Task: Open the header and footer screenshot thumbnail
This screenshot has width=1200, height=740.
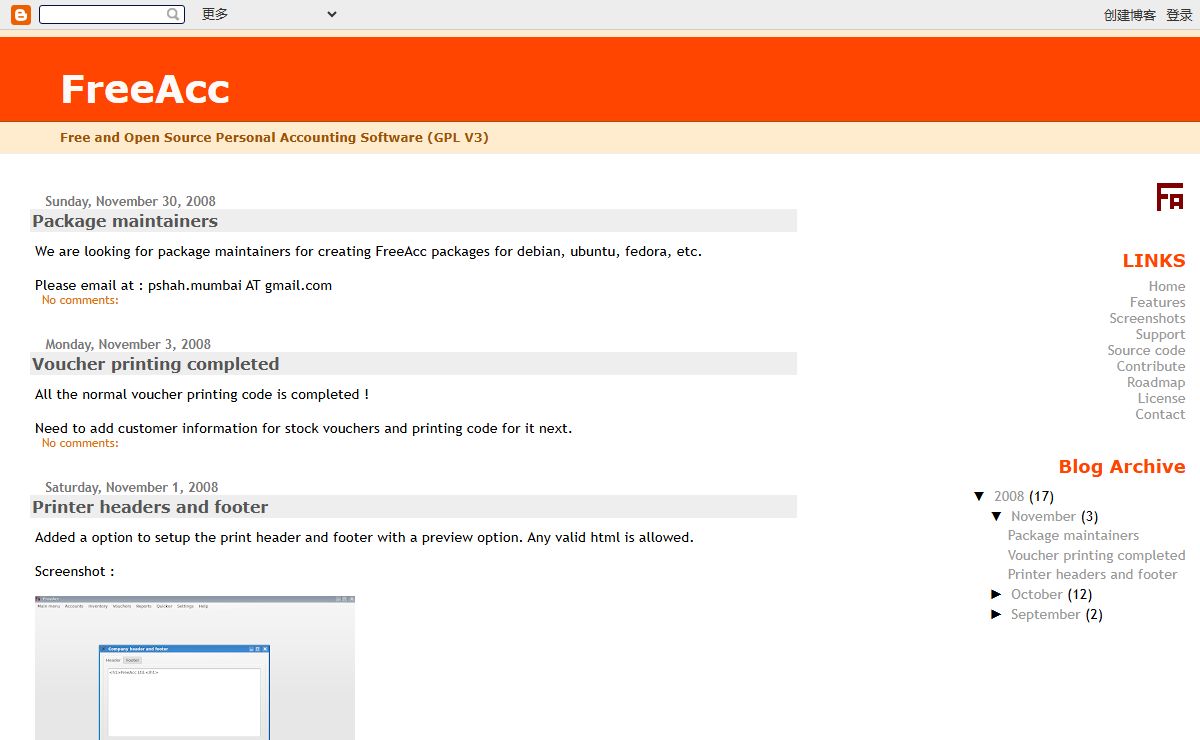Action: 195,668
